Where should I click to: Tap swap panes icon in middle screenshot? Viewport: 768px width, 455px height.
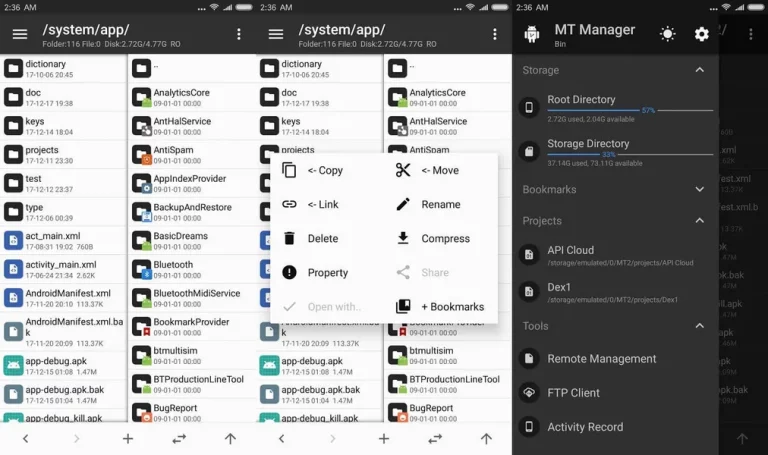tap(435, 439)
